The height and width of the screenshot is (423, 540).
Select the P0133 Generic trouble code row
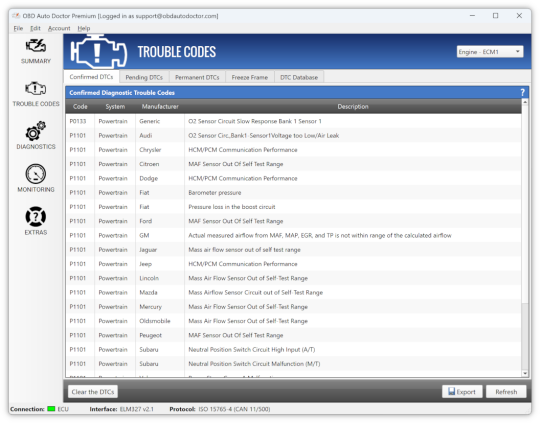(293, 121)
